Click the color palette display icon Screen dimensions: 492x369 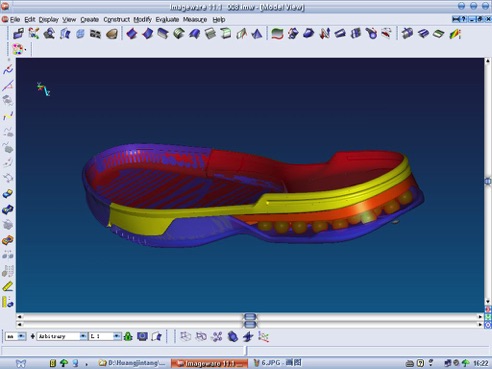pos(18,49)
